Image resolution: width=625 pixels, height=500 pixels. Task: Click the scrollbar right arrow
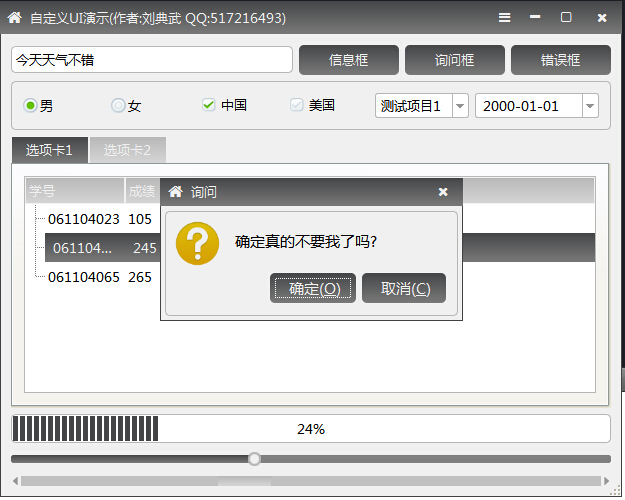coord(606,481)
